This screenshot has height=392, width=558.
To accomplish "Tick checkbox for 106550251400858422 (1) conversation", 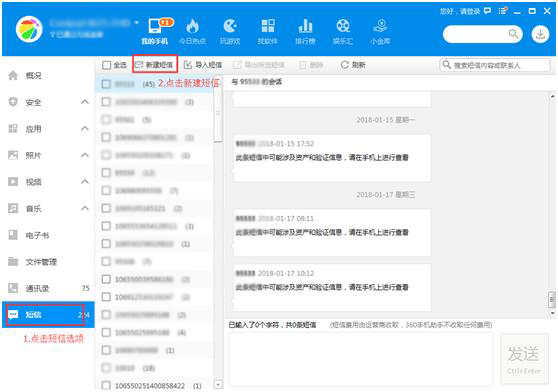I will click(106, 386).
